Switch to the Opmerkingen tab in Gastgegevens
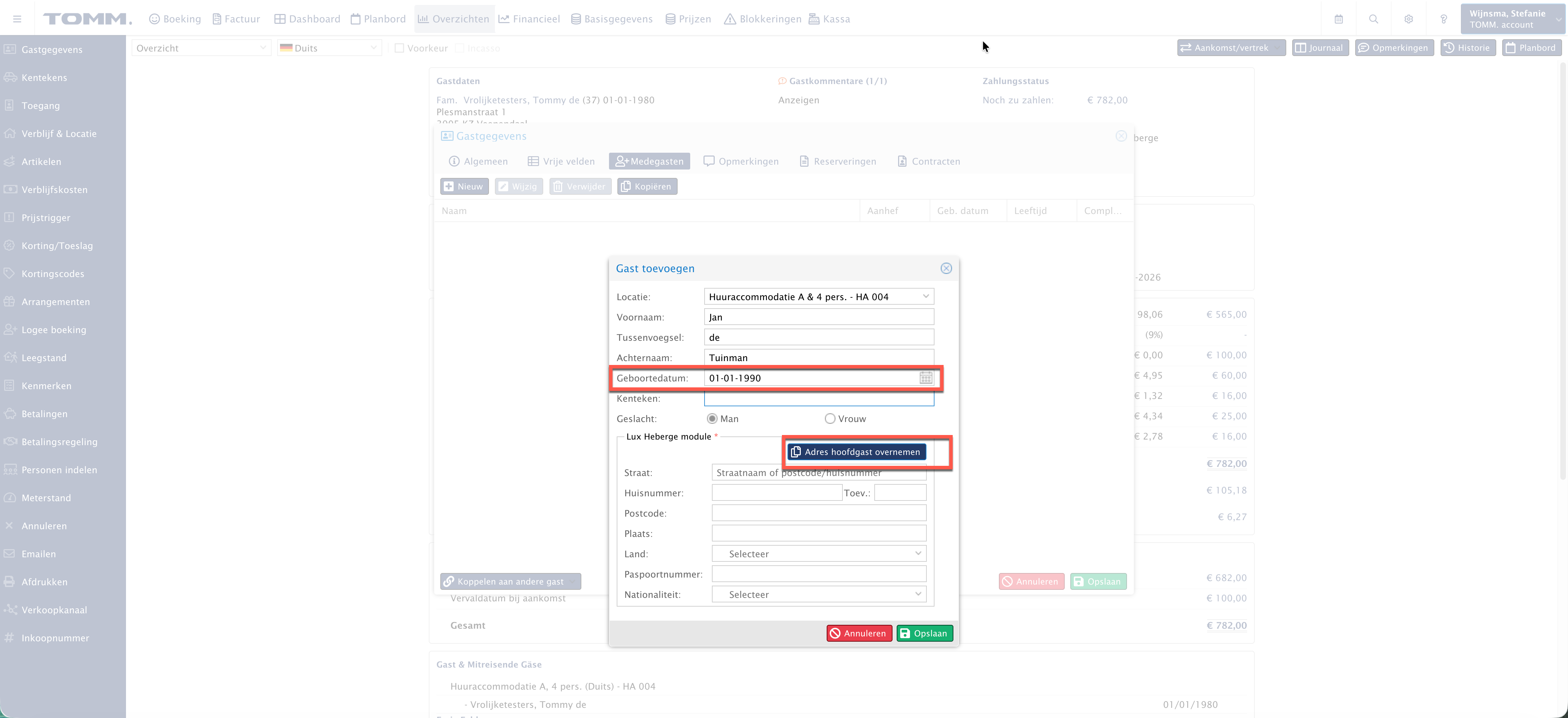 point(741,161)
